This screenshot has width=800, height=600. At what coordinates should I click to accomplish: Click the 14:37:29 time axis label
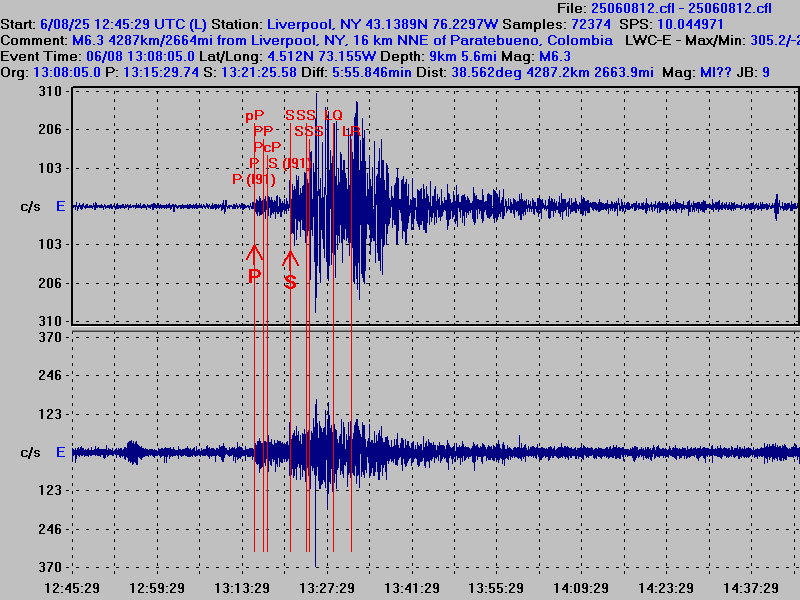[751, 588]
